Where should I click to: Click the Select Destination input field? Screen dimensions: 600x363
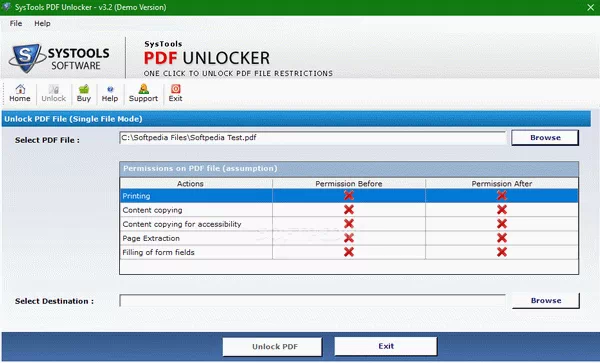coord(313,301)
